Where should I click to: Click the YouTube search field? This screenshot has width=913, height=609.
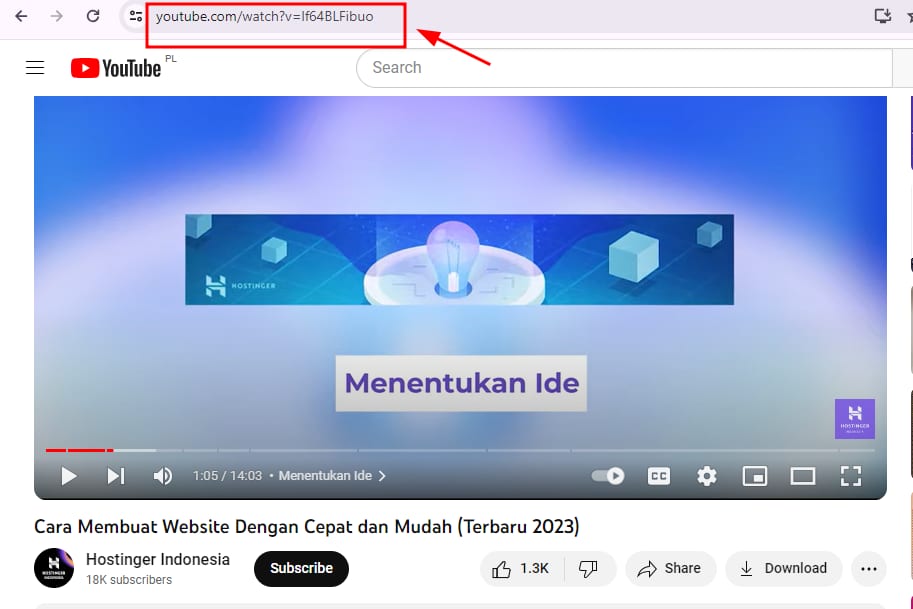[620, 68]
